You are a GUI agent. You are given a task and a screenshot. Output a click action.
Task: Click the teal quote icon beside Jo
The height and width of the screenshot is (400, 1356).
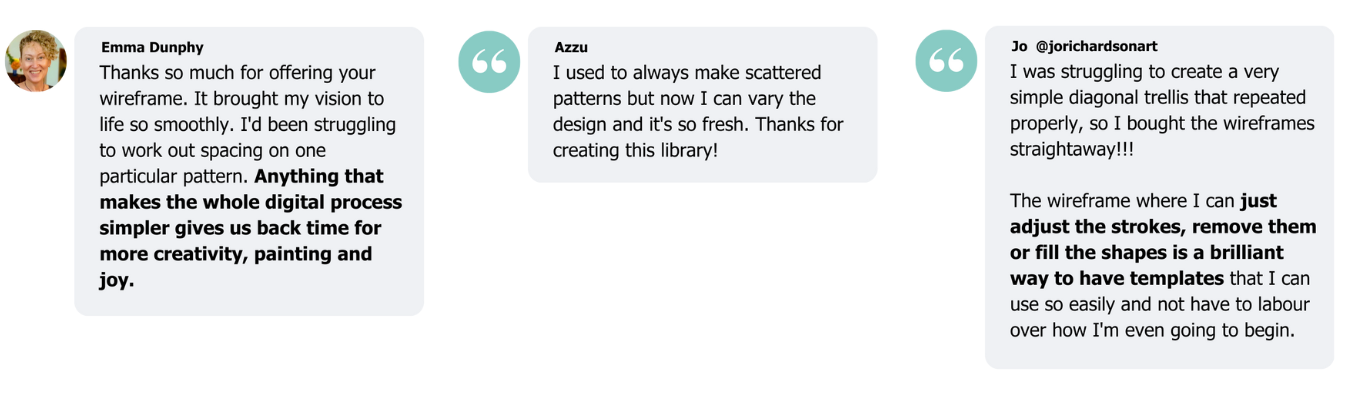[946, 61]
